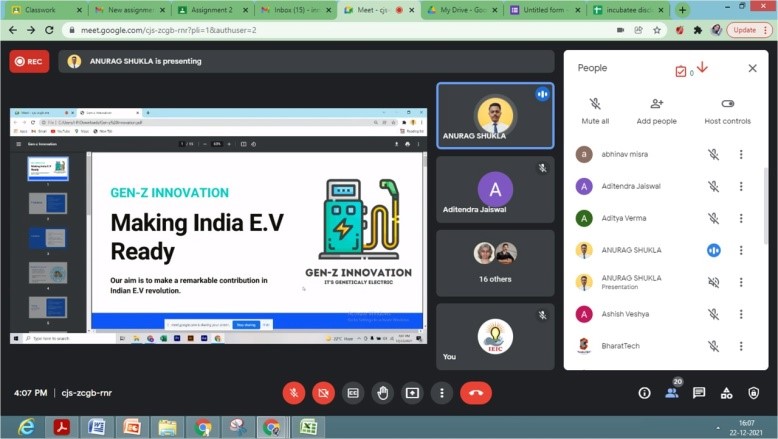
Task: Turn on captions with CC button
Action: [353, 393]
